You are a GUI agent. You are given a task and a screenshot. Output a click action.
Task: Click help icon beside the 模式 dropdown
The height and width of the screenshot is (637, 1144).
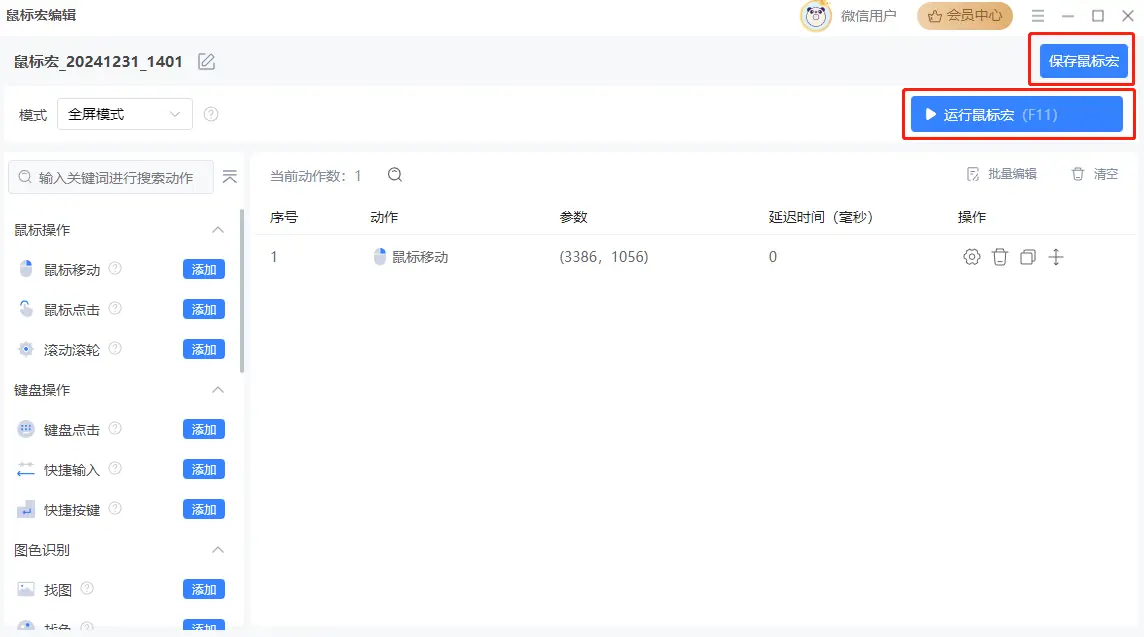(x=211, y=114)
